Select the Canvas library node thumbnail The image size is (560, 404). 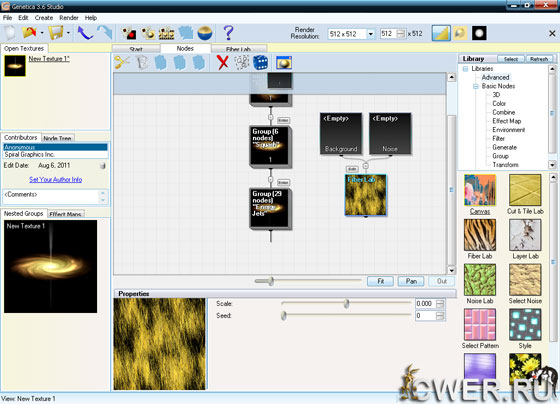(480, 190)
